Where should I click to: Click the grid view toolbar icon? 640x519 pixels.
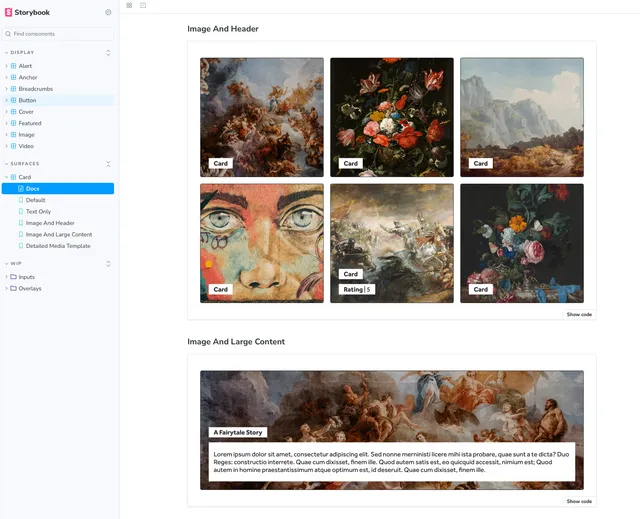[129, 5]
